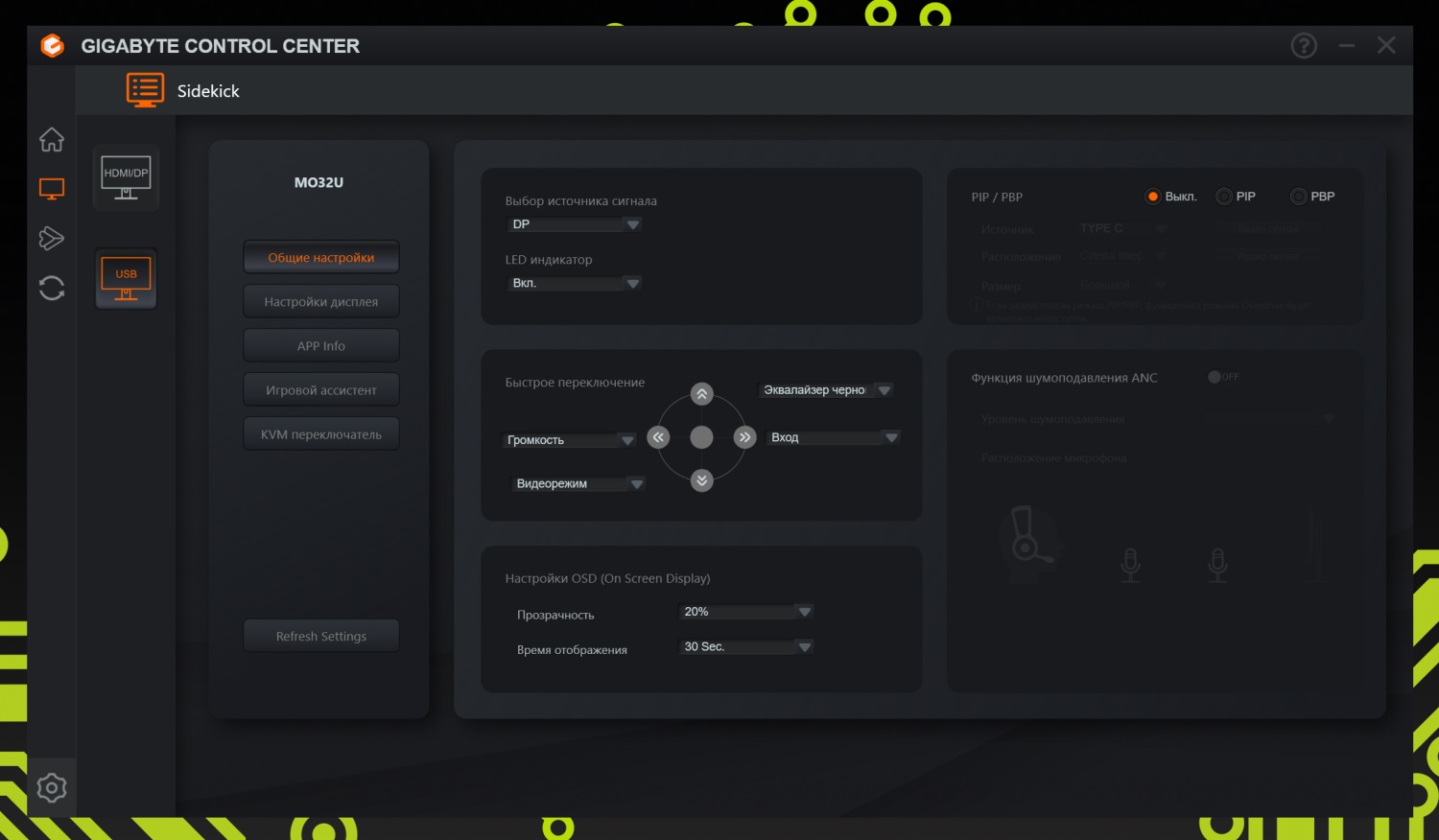This screenshot has width=1439, height=840.
Task: Click the Sidekick title text
Action: (x=208, y=91)
